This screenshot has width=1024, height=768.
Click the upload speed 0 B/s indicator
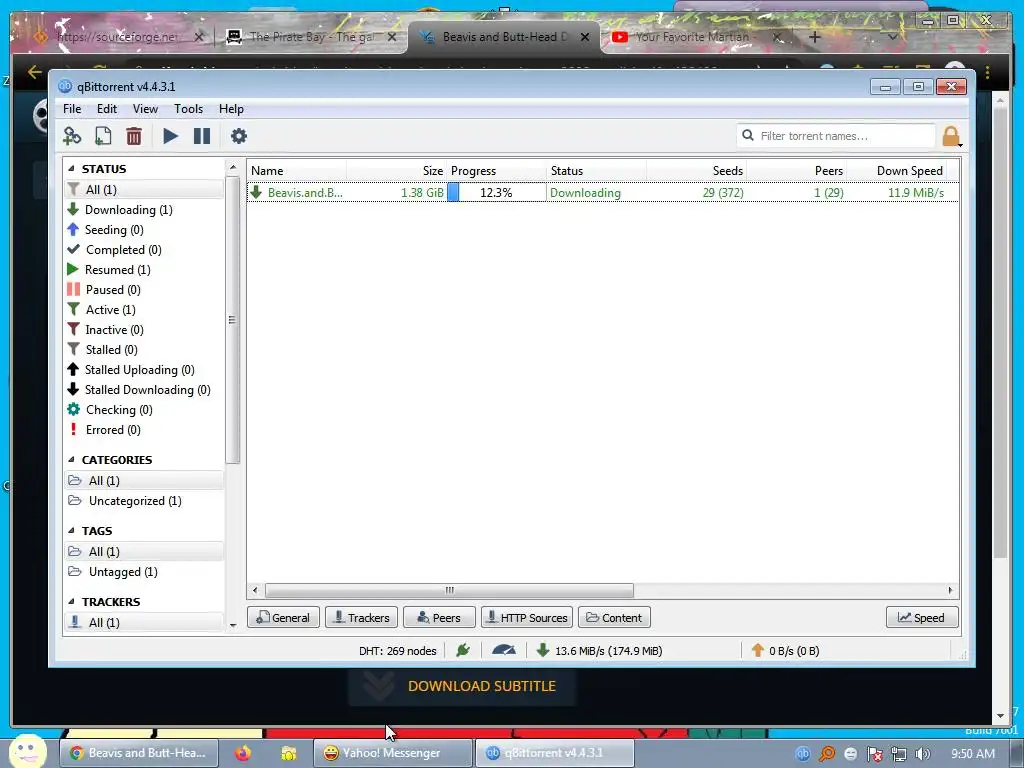coord(785,650)
